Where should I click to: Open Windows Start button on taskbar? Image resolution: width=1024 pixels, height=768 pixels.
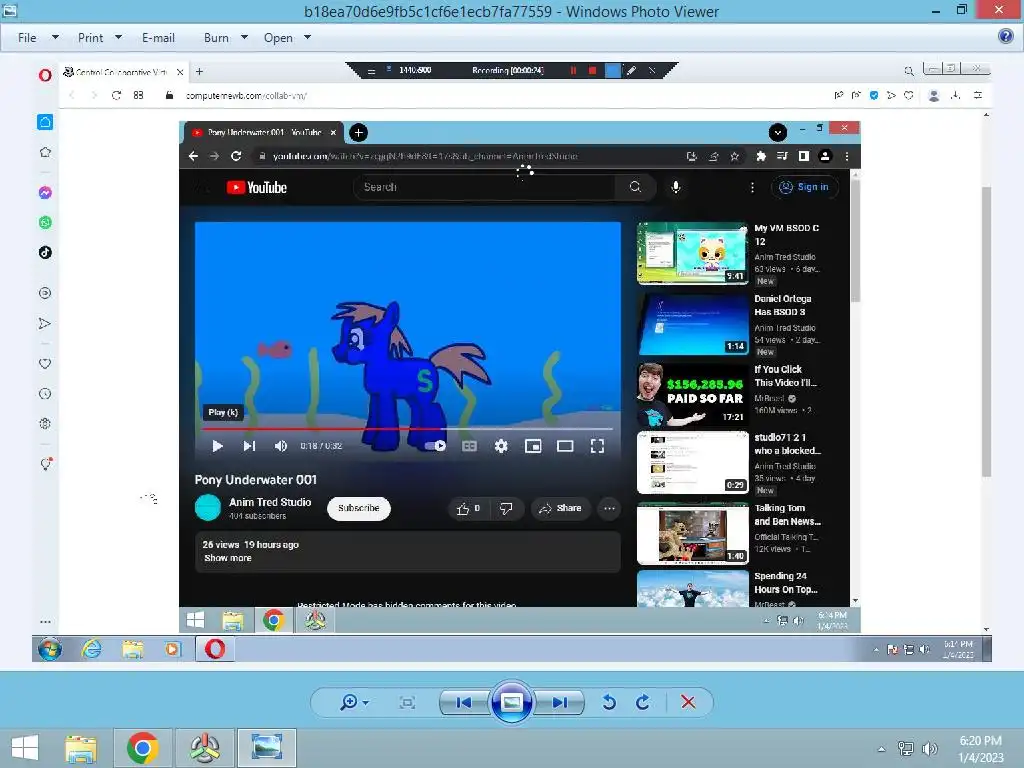click(25, 748)
